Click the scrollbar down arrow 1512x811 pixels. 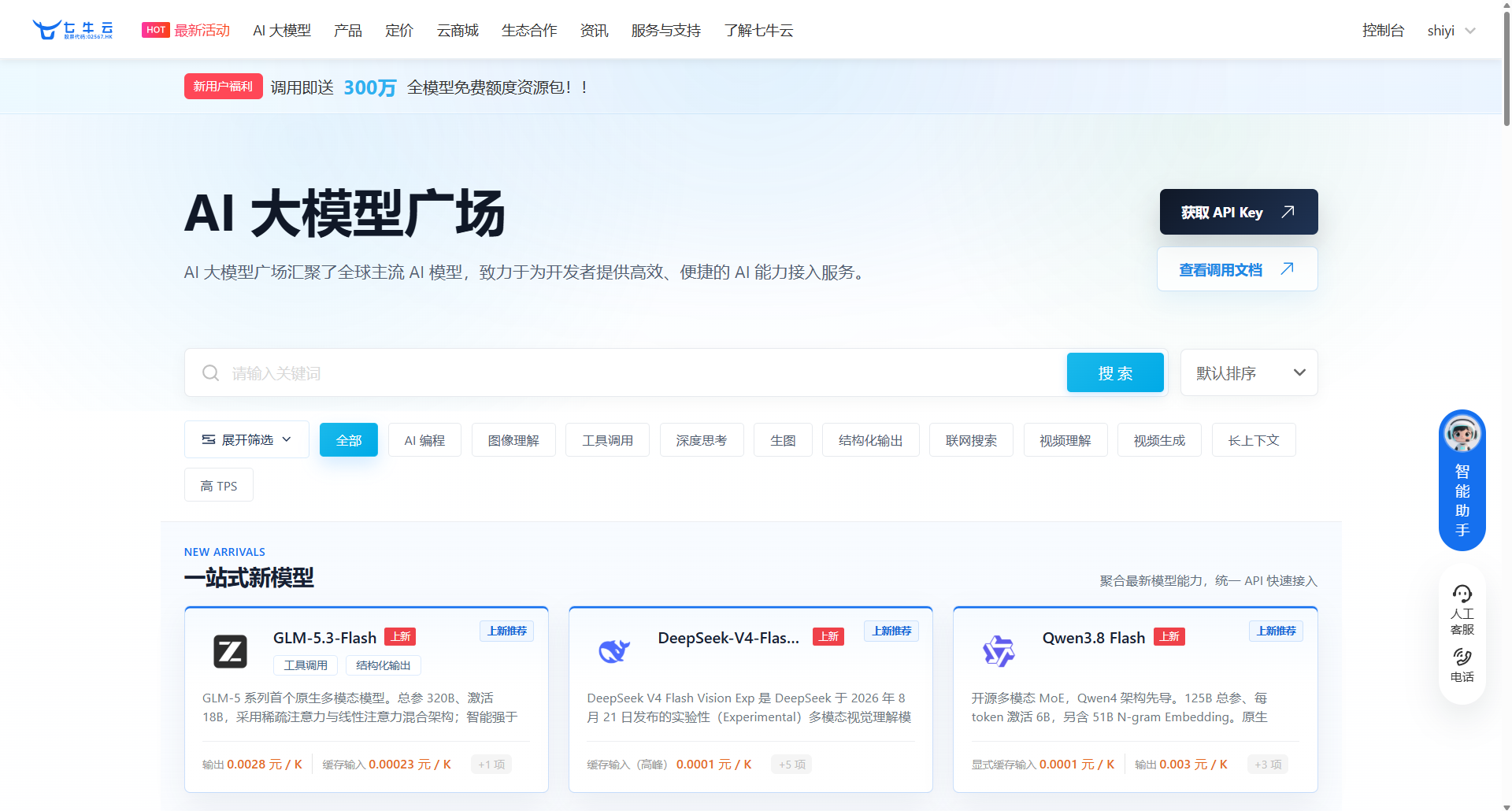point(1506,805)
